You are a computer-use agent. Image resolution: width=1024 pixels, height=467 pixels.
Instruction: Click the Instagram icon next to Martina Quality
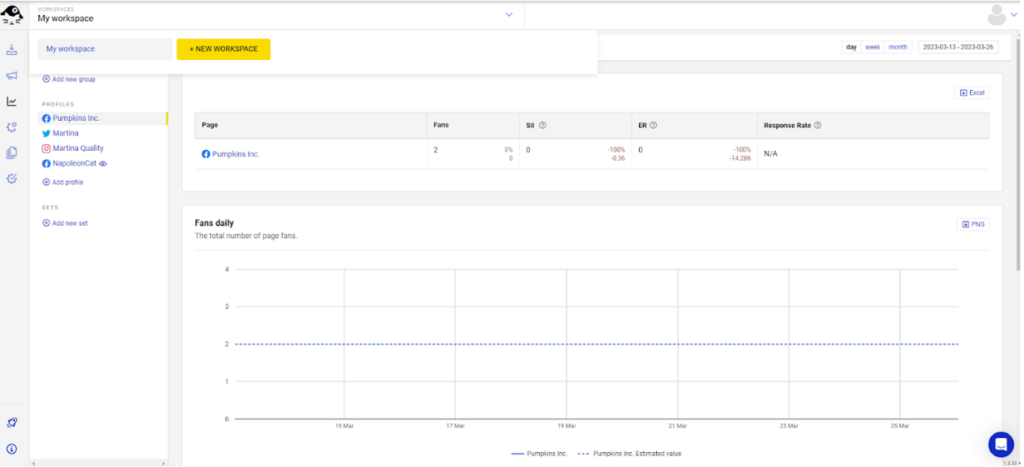(x=46, y=148)
